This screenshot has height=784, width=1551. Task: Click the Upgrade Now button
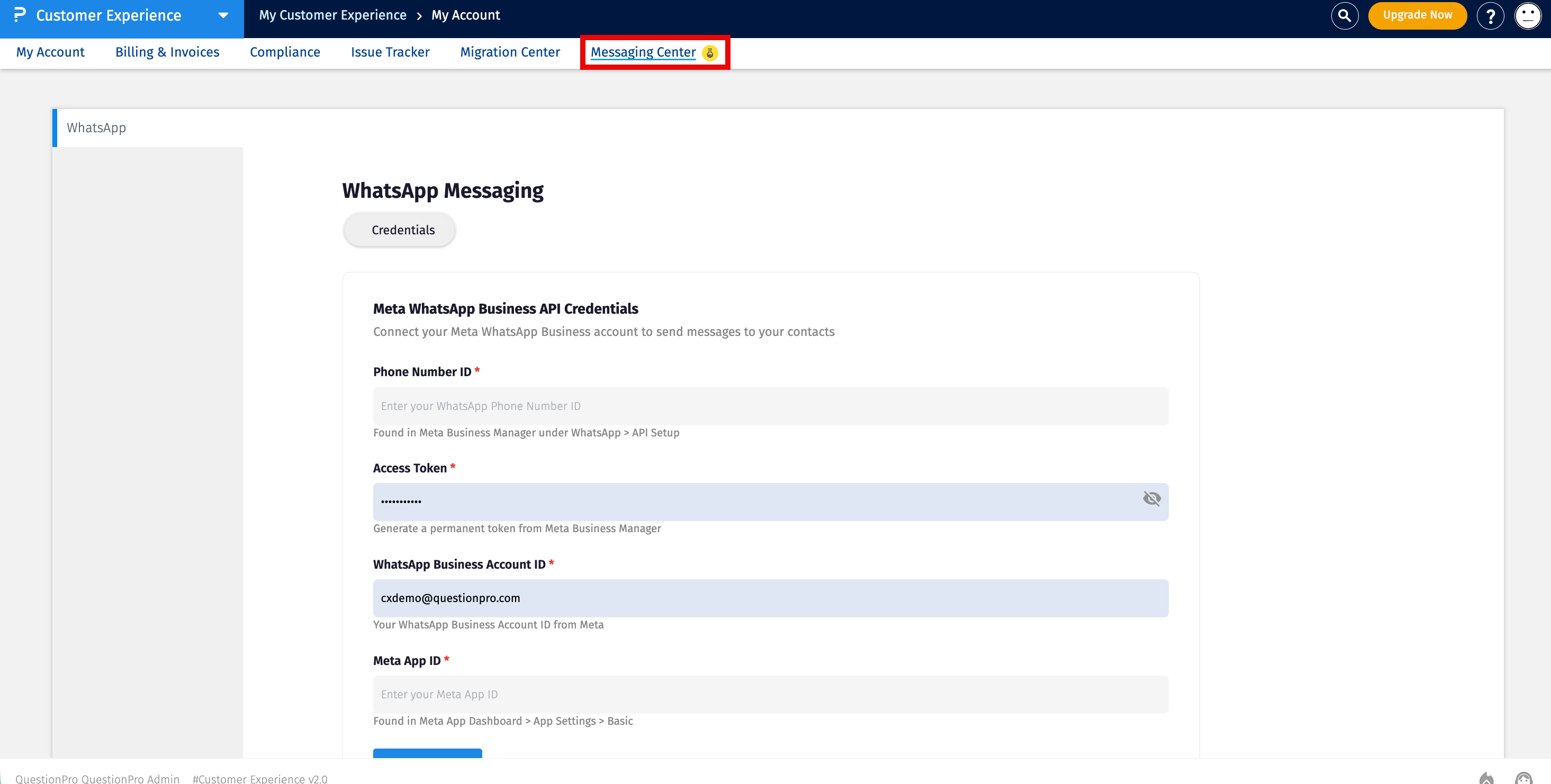pyautogui.click(x=1417, y=15)
